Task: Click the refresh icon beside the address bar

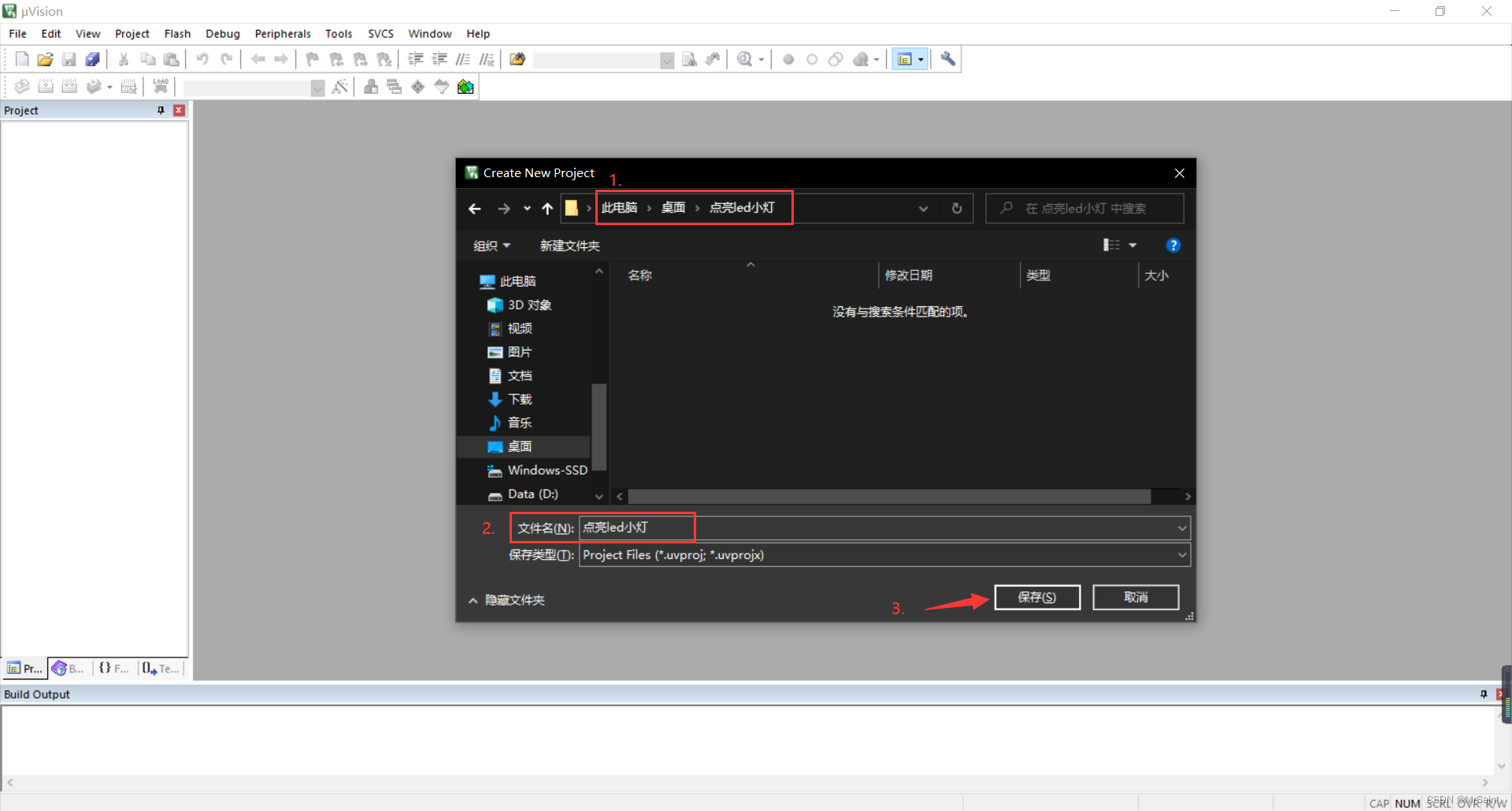Action: point(957,209)
